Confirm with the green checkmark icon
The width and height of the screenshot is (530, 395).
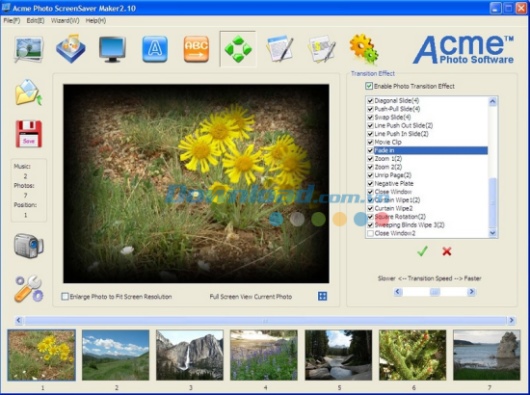click(422, 251)
